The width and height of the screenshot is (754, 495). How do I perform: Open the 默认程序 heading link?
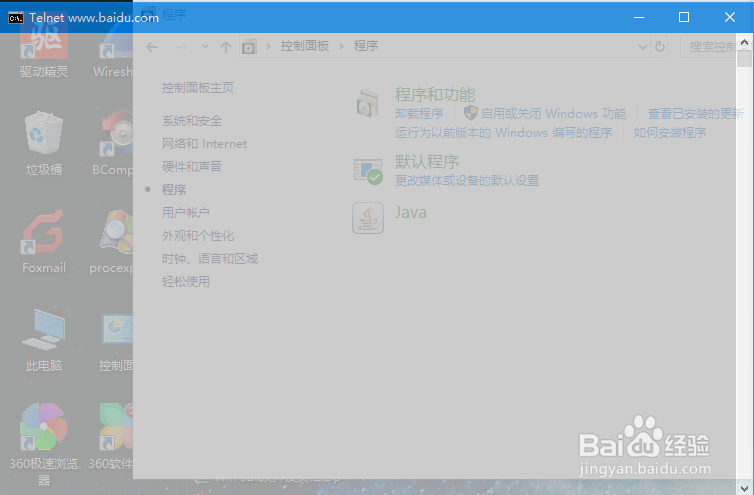coord(427,162)
